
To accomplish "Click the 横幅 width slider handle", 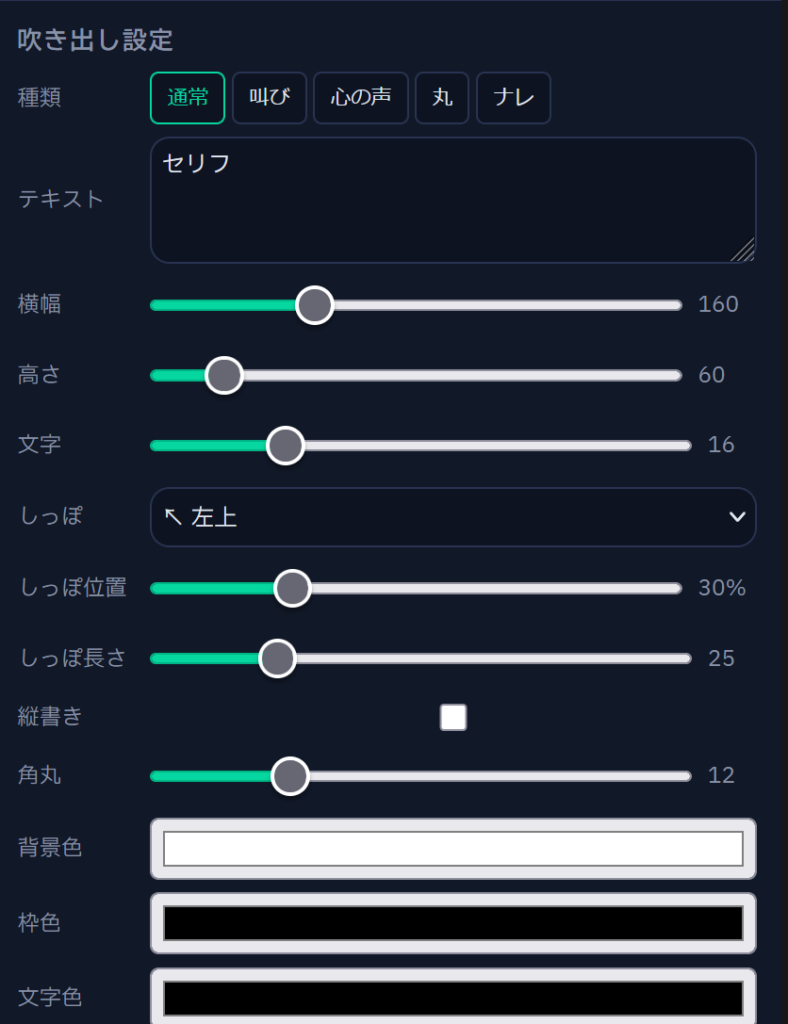I will (x=315, y=305).
